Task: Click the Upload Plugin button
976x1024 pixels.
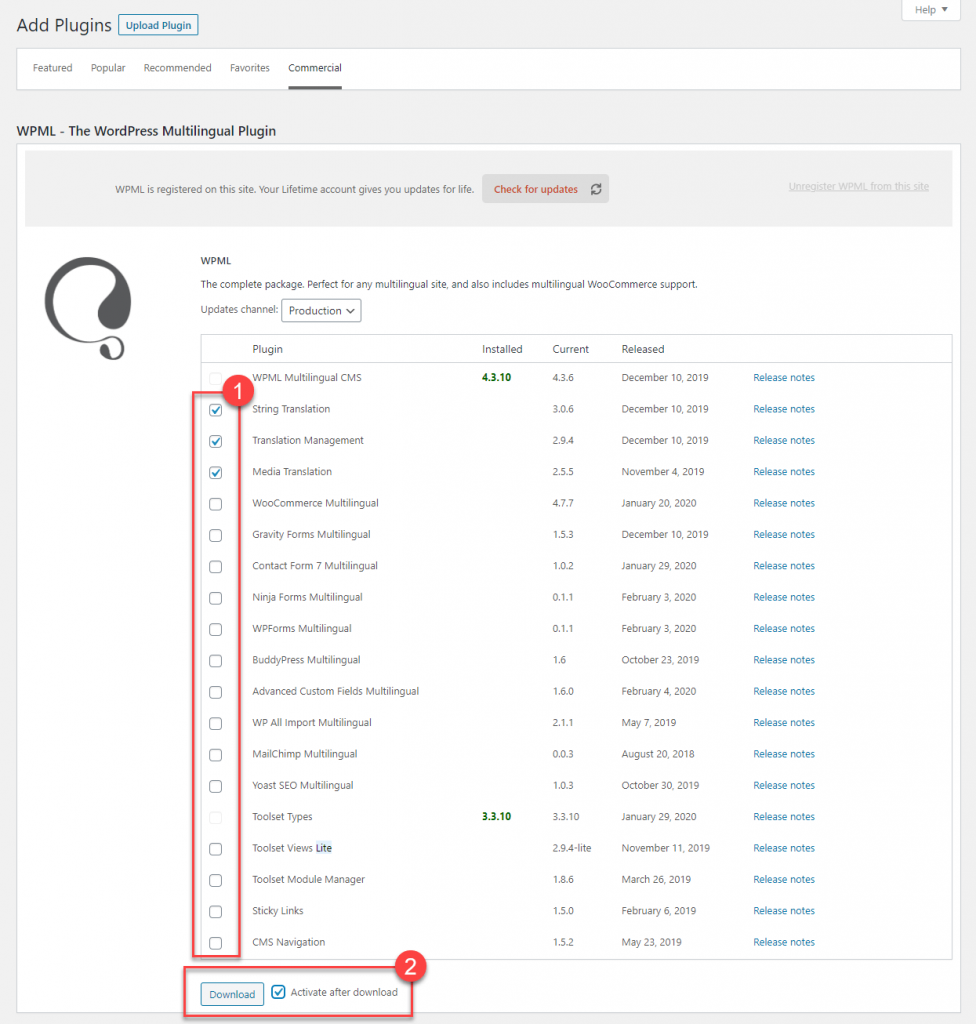Action: (x=158, y=25)
